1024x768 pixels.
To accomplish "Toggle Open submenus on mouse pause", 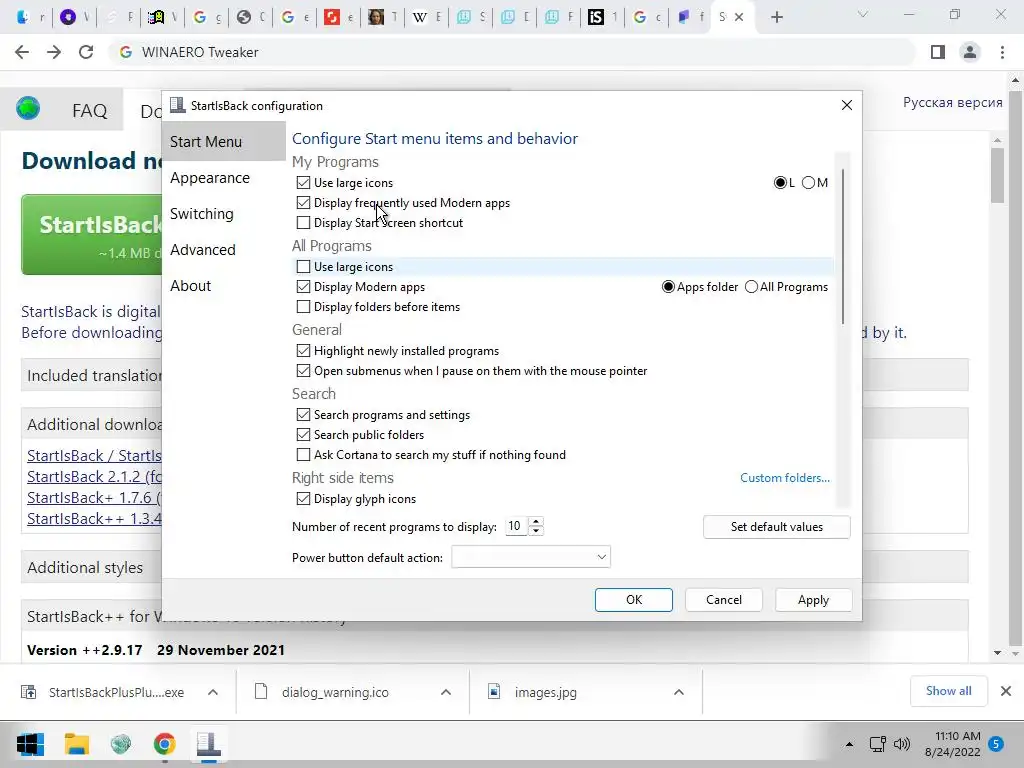I will pos(303,371).
